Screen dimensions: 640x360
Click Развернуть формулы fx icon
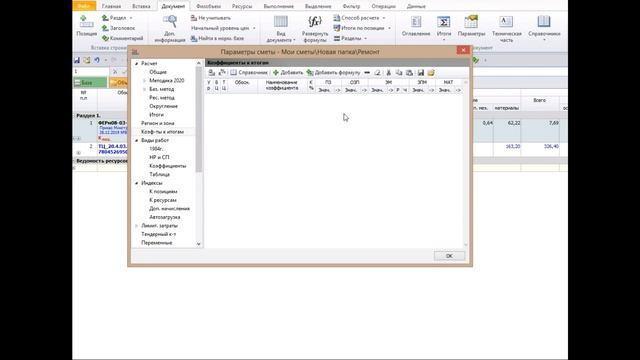315,21
